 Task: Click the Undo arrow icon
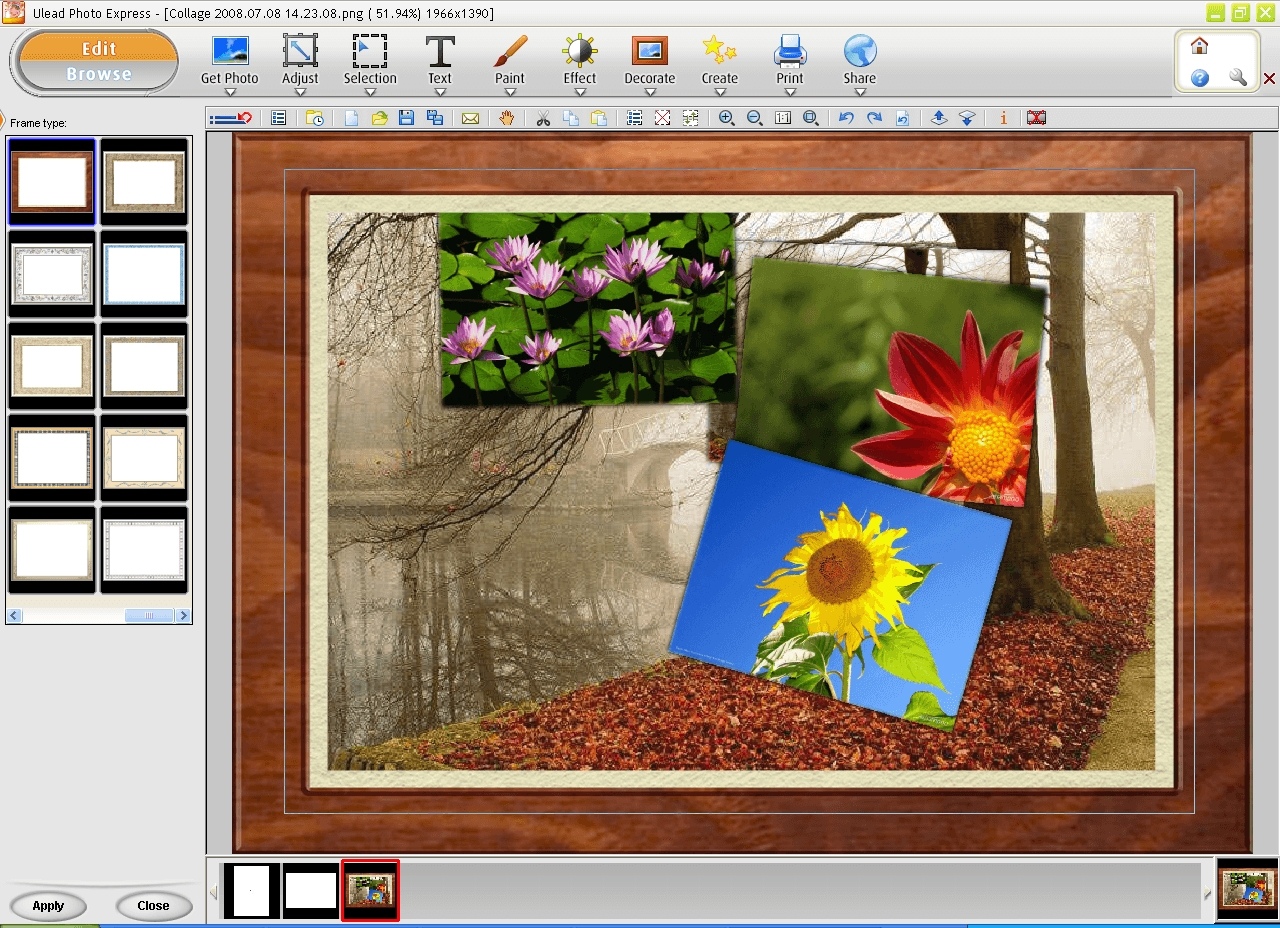(846, 118)
